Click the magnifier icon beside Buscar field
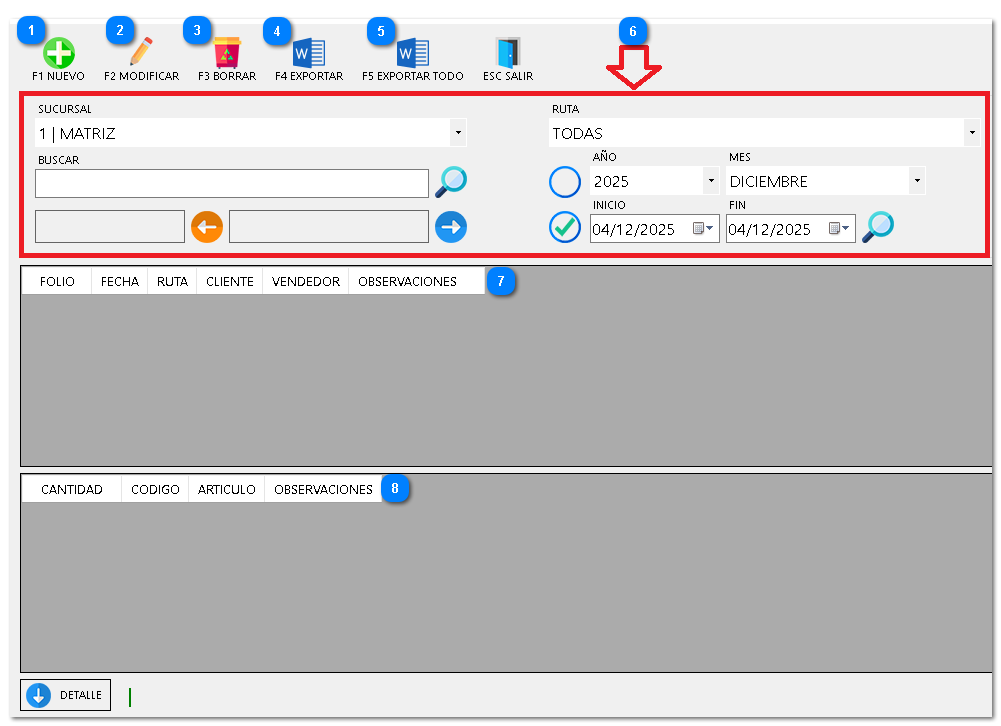The height and width of the screenshot is (726, 1001). pyautogui.click(x=451, y=182)
